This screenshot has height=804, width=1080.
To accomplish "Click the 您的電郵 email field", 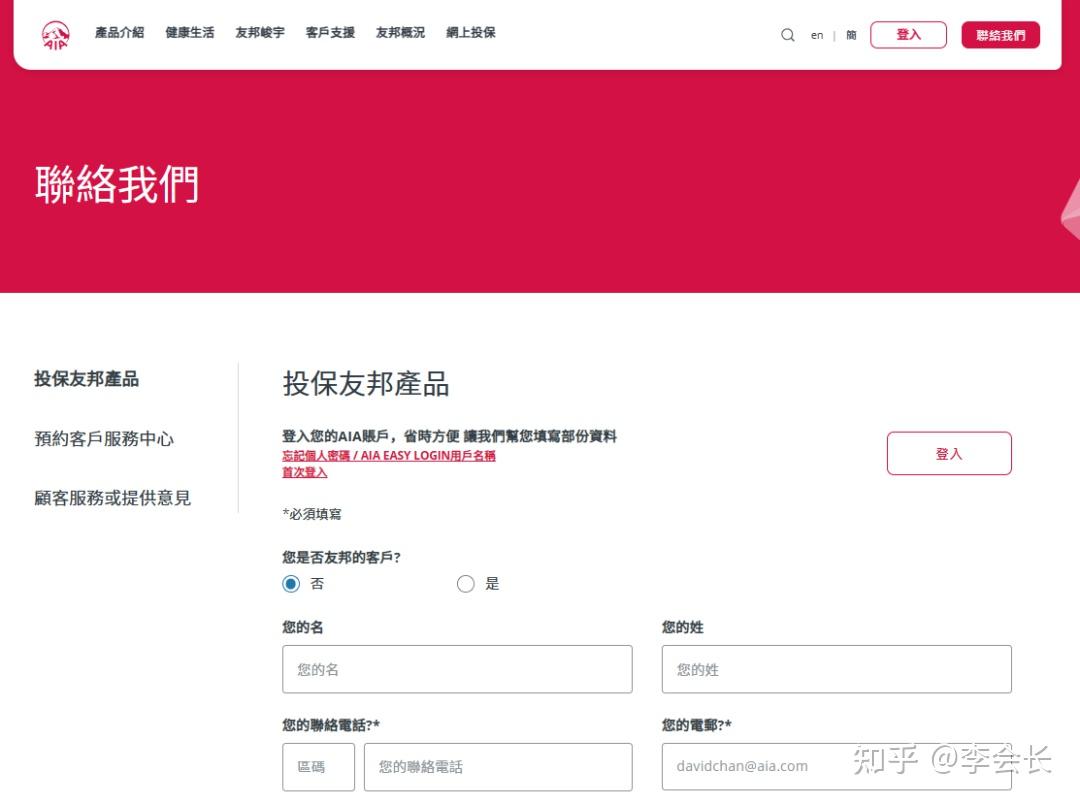I will (x=836, y=766).
